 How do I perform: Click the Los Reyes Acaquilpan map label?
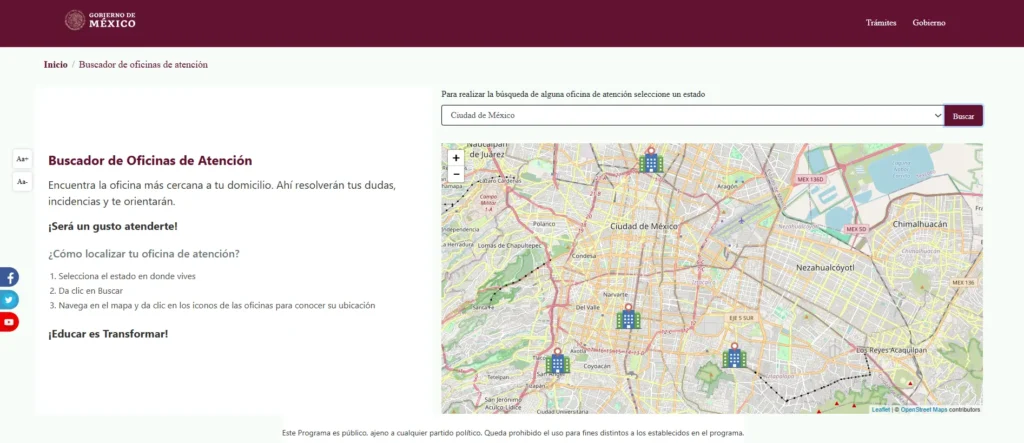coord(891,351)
